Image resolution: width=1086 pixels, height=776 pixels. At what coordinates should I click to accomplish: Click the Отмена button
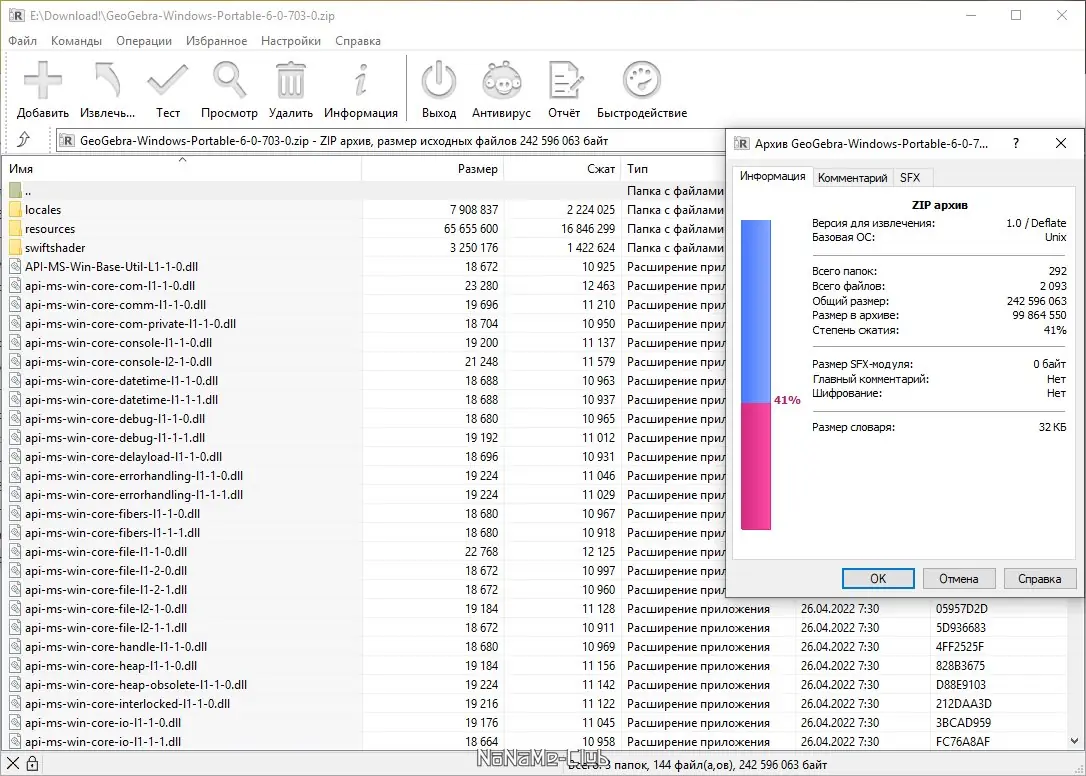(959, 579)
